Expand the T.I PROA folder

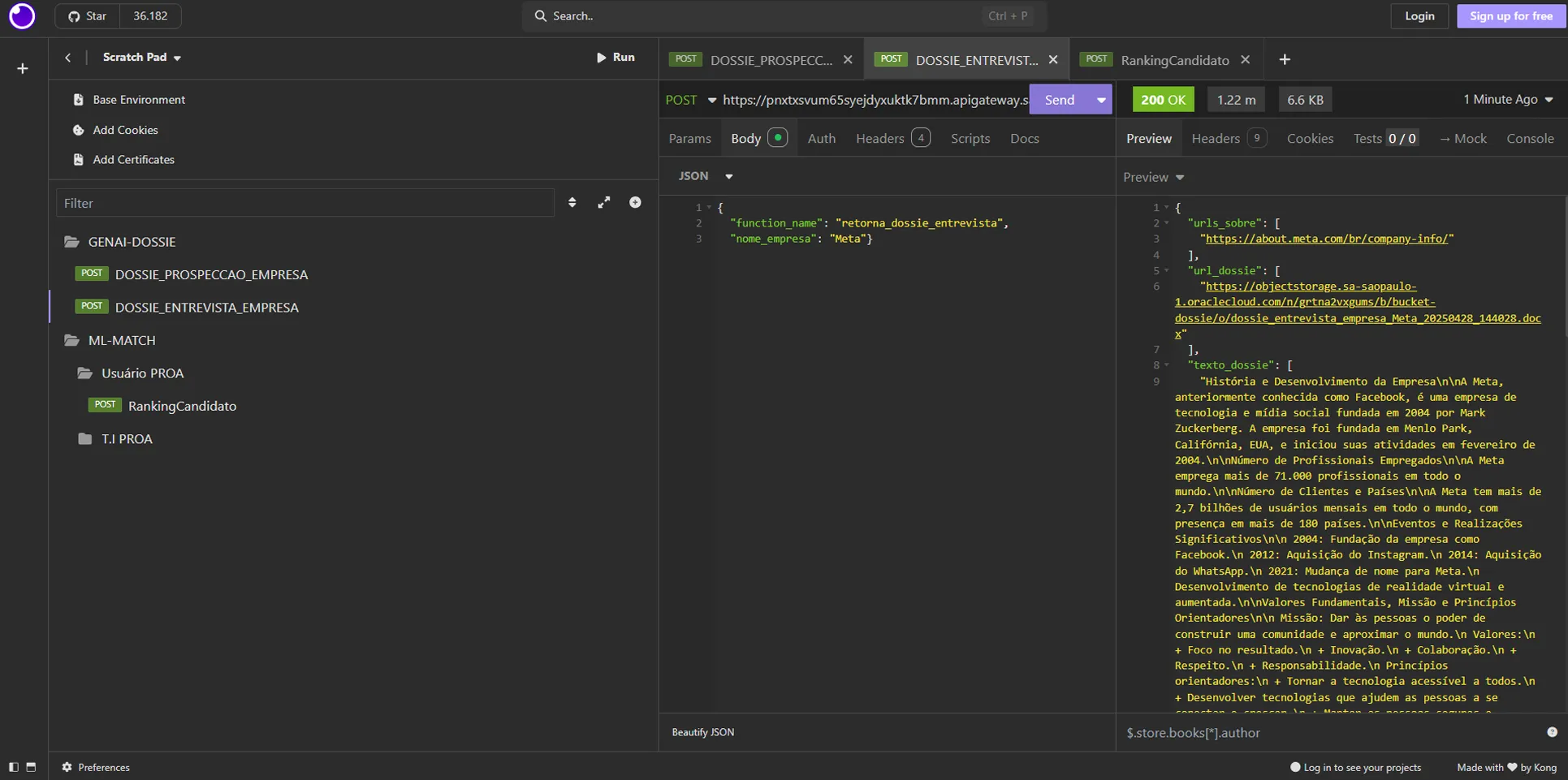(x=127, y=439)
